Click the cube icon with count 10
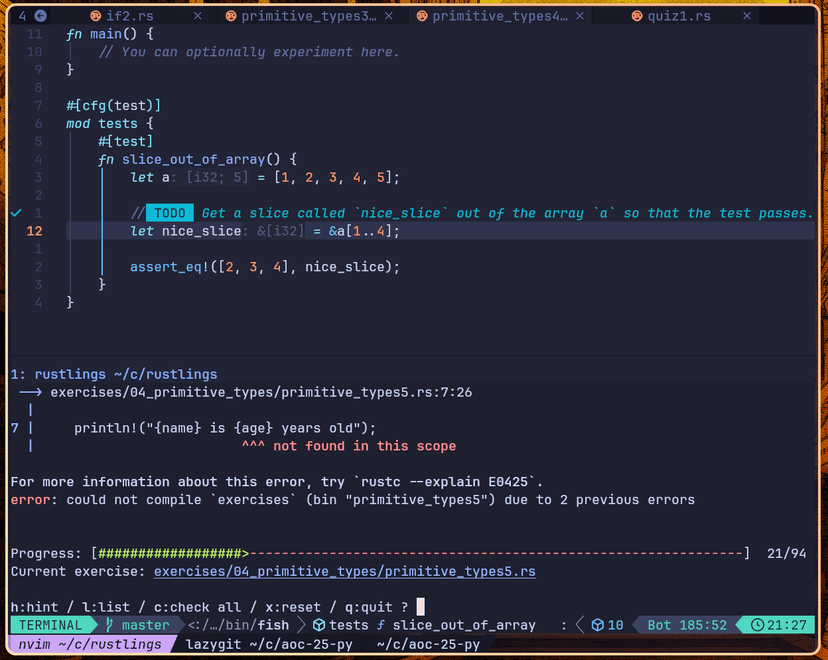 tap(597, 625)
